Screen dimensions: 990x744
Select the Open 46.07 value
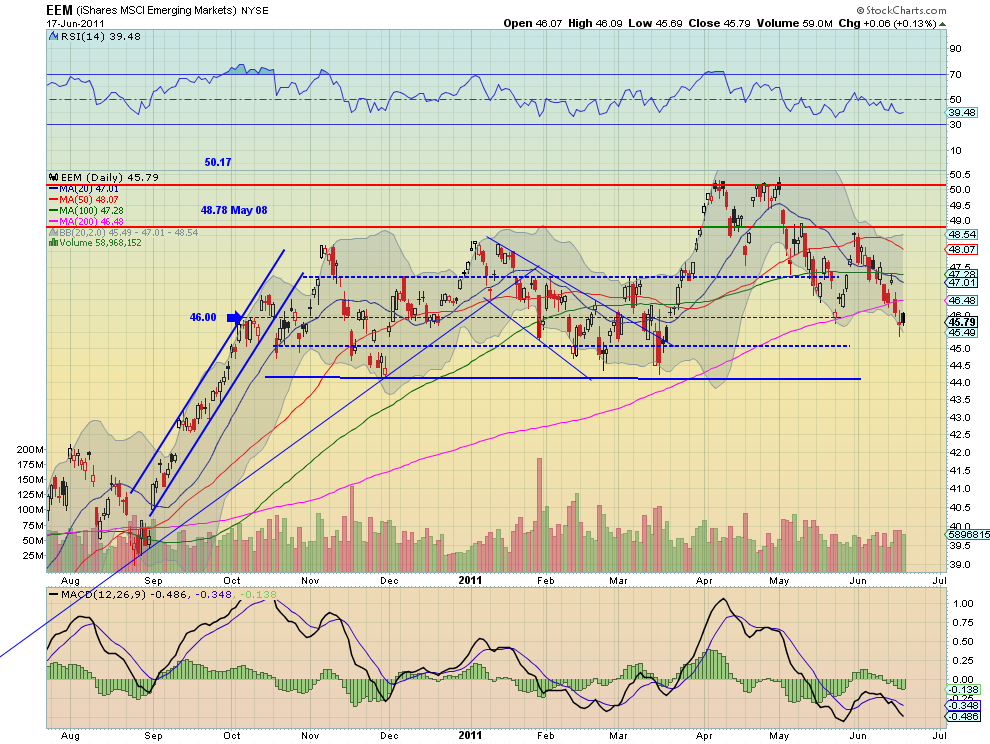pyautogui.click(x=532, y=23)
